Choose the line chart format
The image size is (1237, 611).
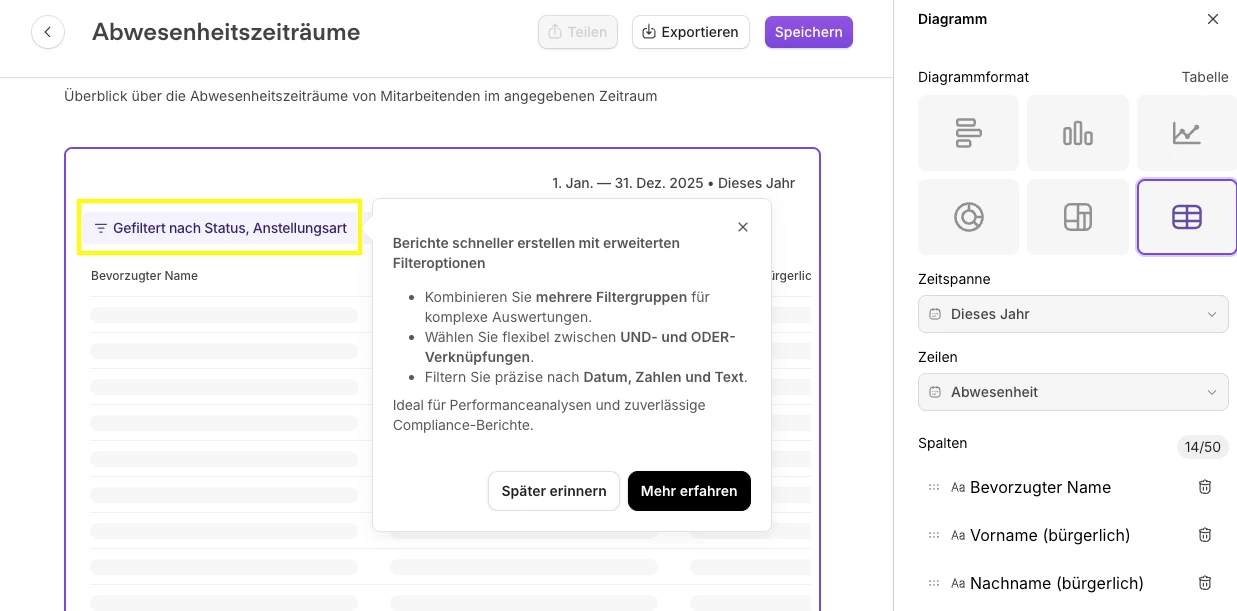[x=1186, y=133]
